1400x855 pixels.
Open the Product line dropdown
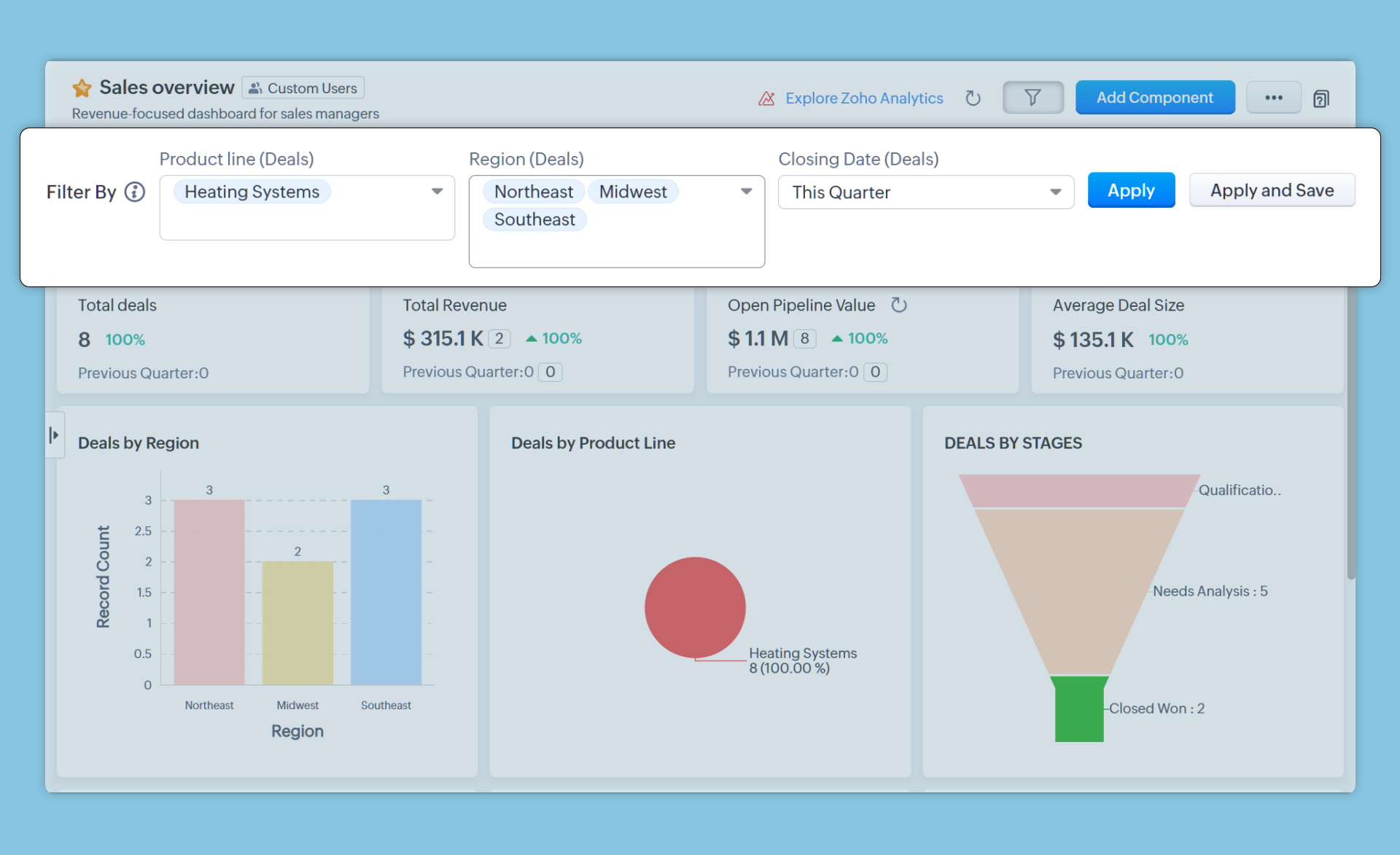[437, 192]
